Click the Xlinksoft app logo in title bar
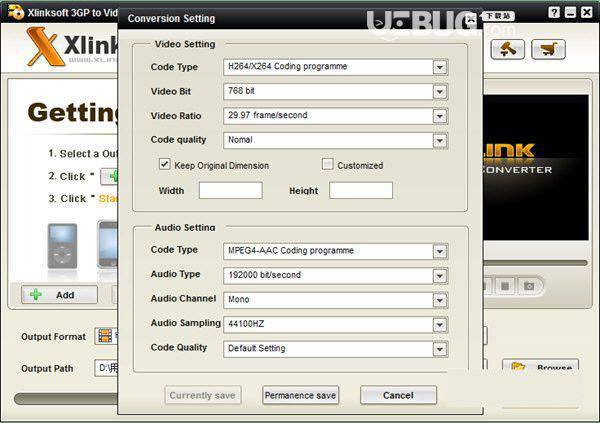This screenshot has width=600, height=423. (15, 12)
